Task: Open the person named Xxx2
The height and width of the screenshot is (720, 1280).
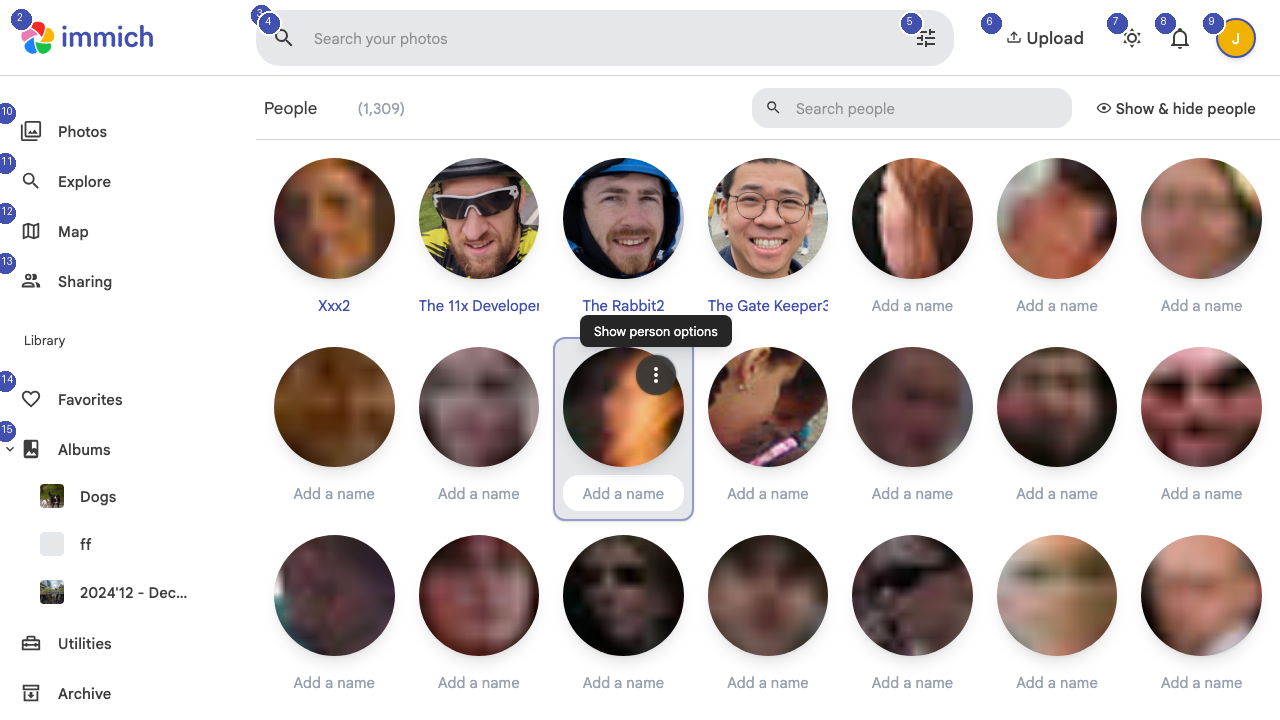Action: click(334, 219)
